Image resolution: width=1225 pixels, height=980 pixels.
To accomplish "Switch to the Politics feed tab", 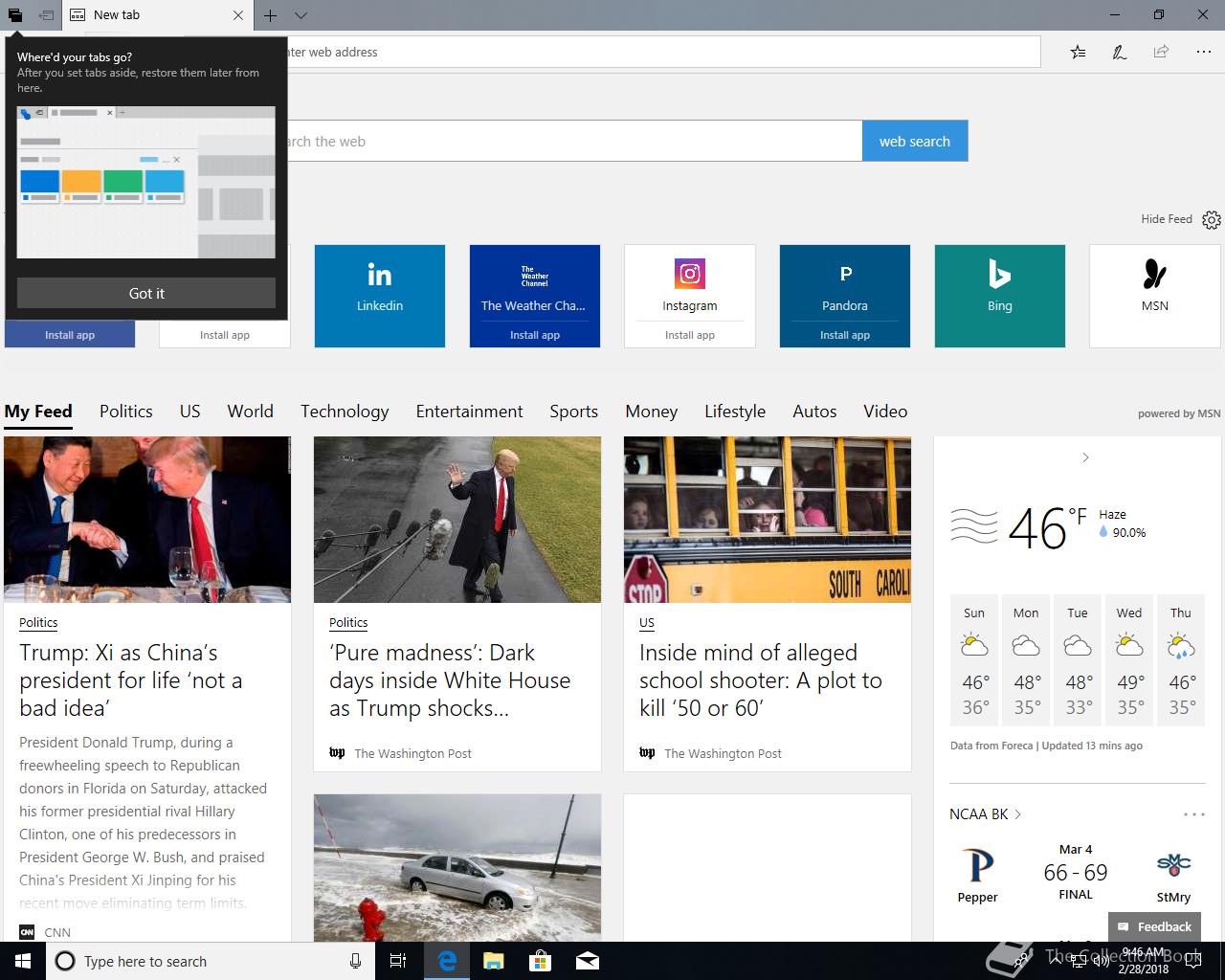I will (126, 412).
